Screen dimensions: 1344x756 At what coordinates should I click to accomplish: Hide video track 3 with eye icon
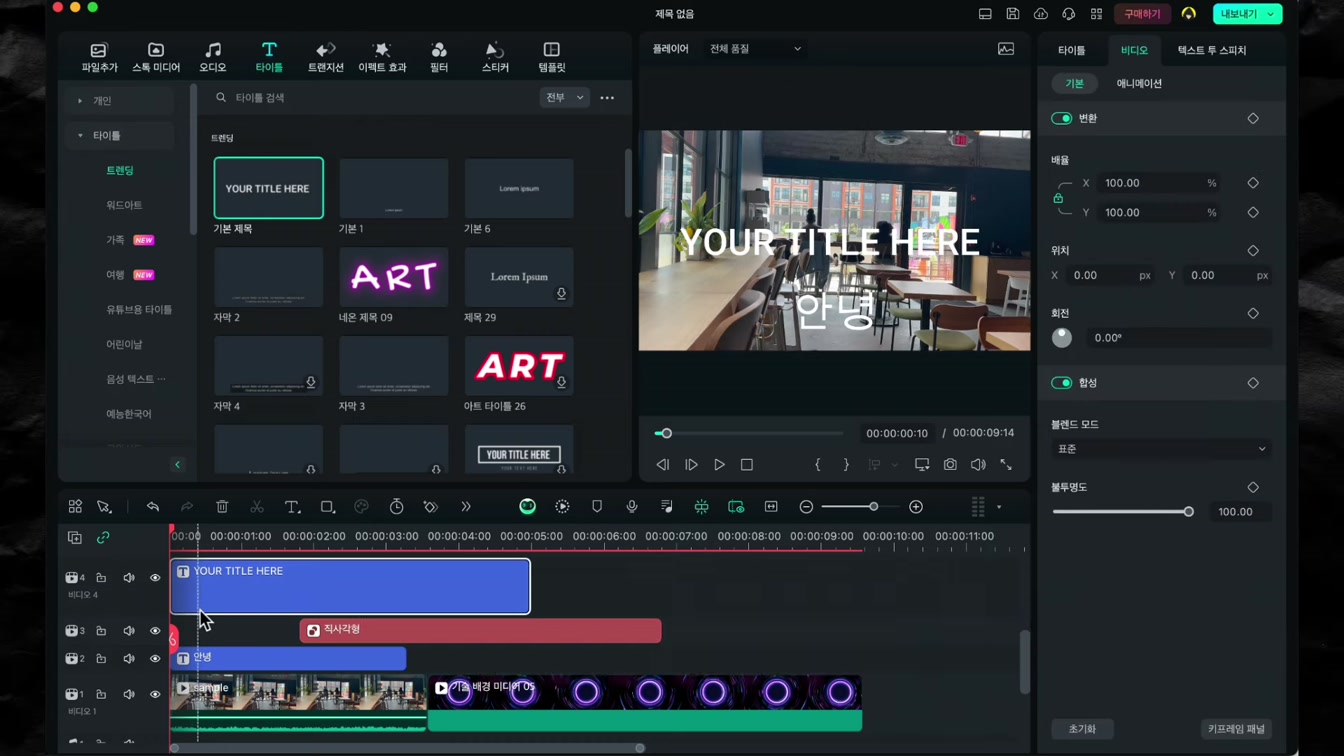pos(155,631)
